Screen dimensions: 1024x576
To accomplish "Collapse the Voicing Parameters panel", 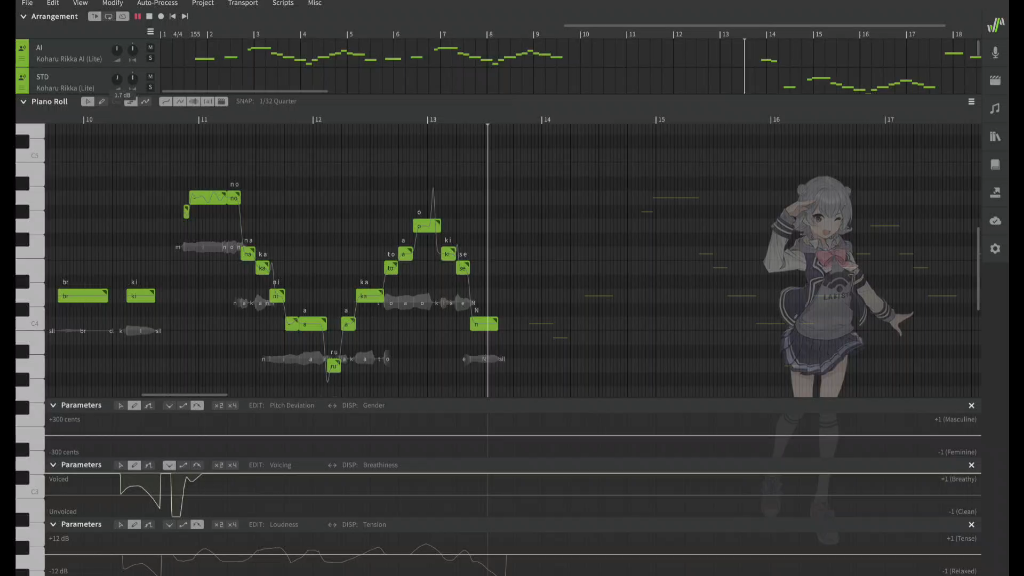I will pyautogui.click(x=53, y=464).
